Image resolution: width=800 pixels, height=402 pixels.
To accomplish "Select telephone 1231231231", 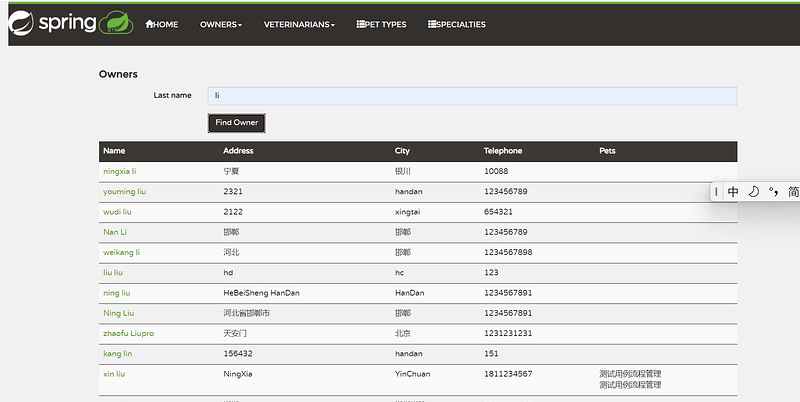I will pyautogui.click(x=508, y=333).
